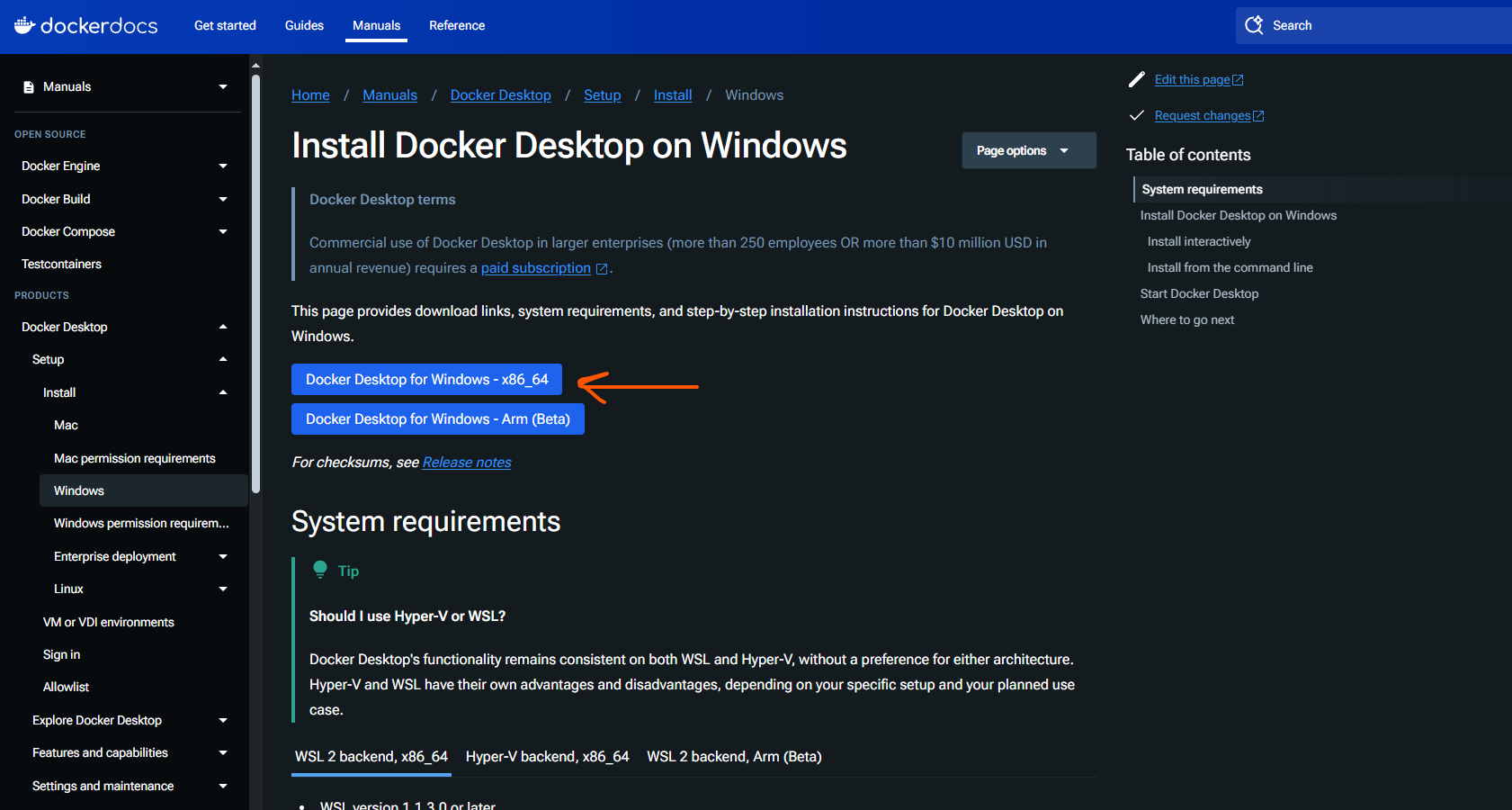Go to Docker Desktop breadcrumb

pyautogui.click(x=501, y=95)
